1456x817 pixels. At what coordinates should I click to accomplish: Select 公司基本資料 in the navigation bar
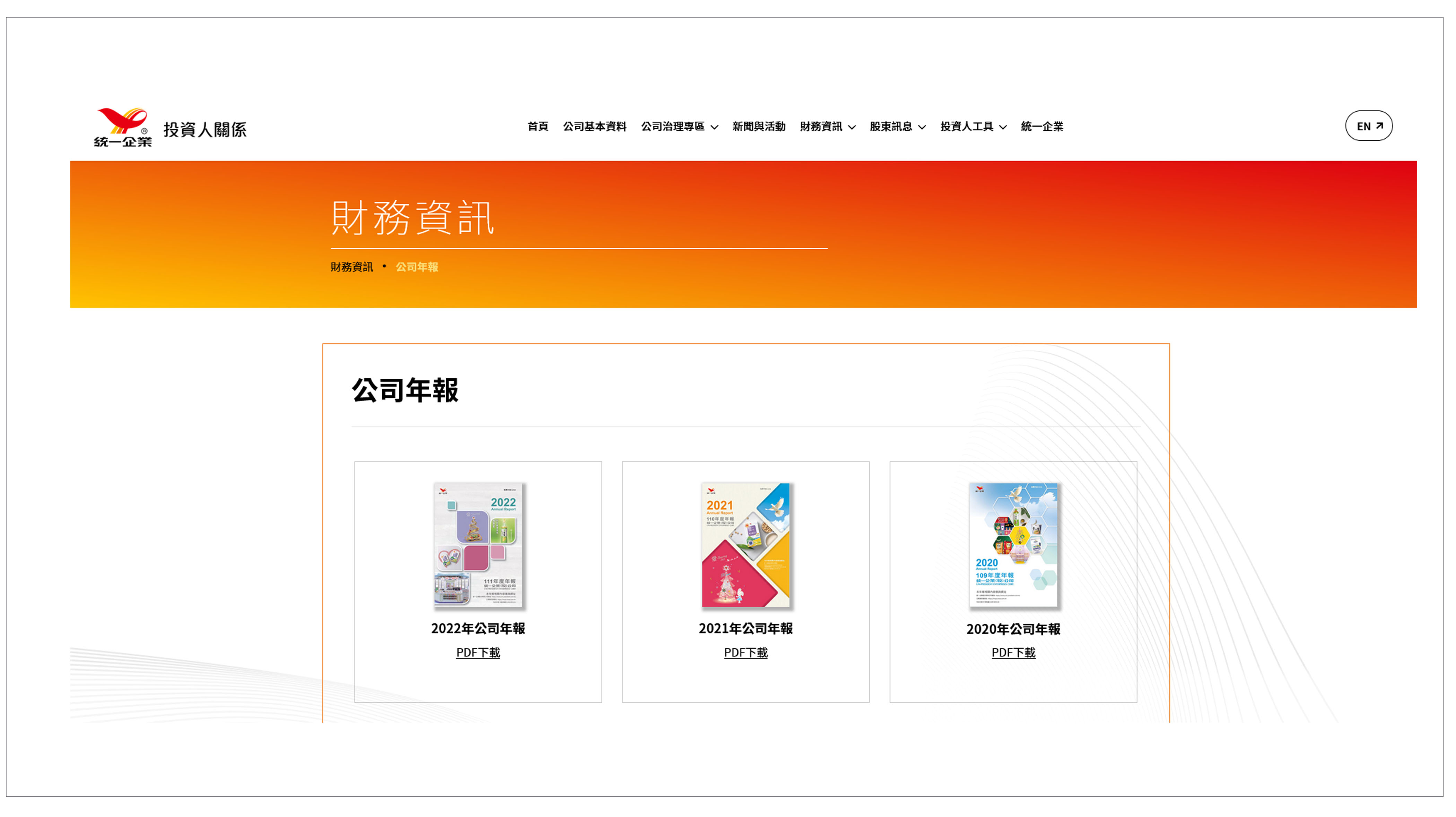[595, 127]
